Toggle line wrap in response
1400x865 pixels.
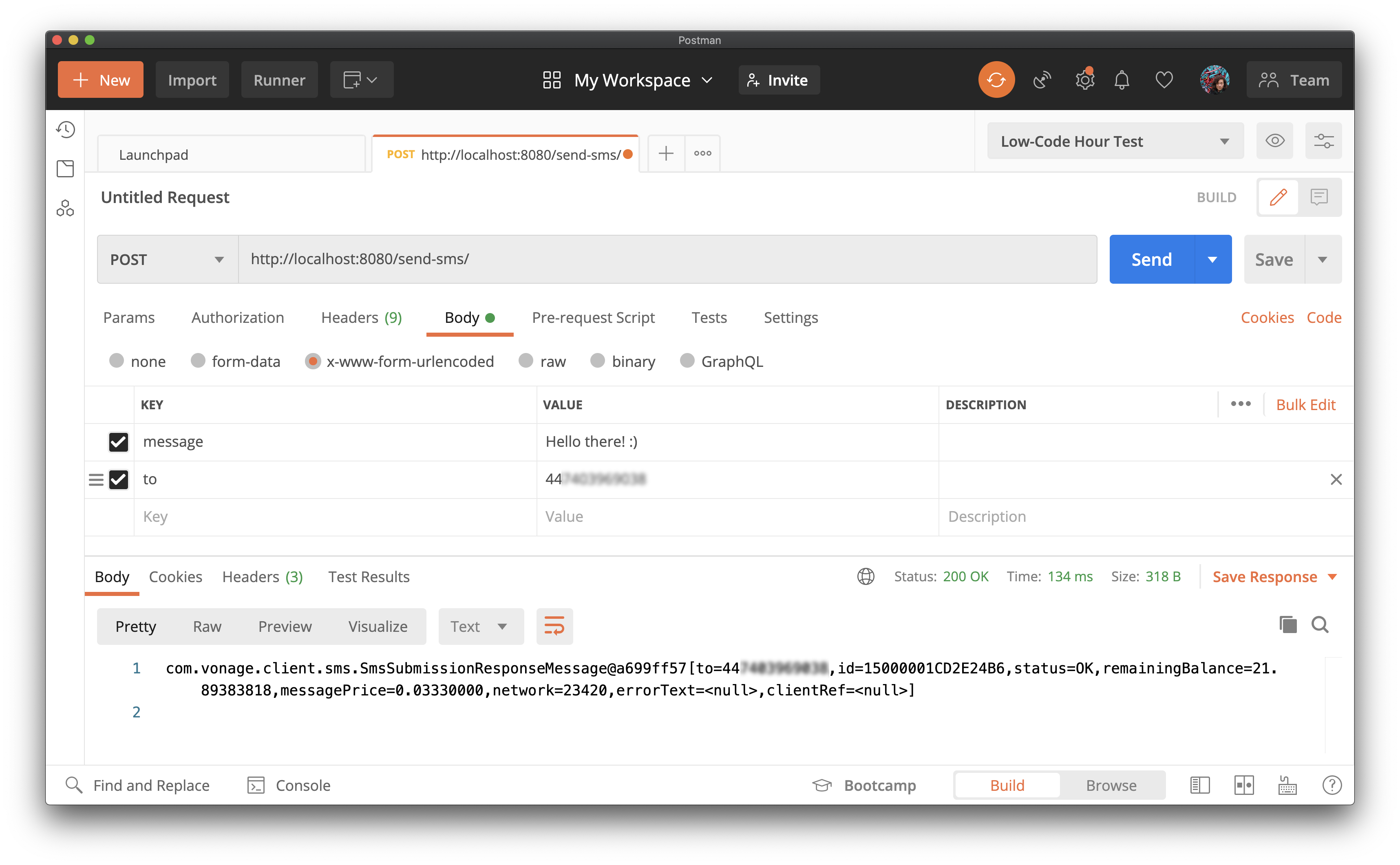point(554,627)
